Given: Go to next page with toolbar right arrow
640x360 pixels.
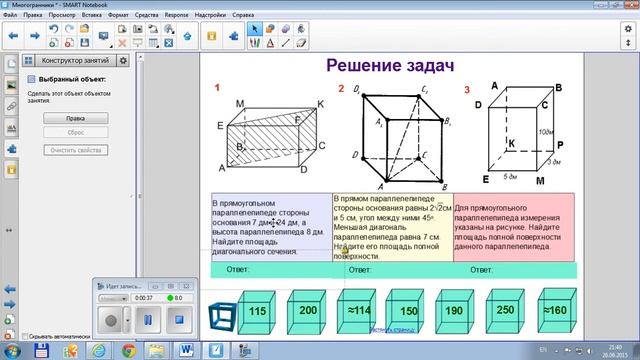Looking at the screenshot, I should coord(35,36).
